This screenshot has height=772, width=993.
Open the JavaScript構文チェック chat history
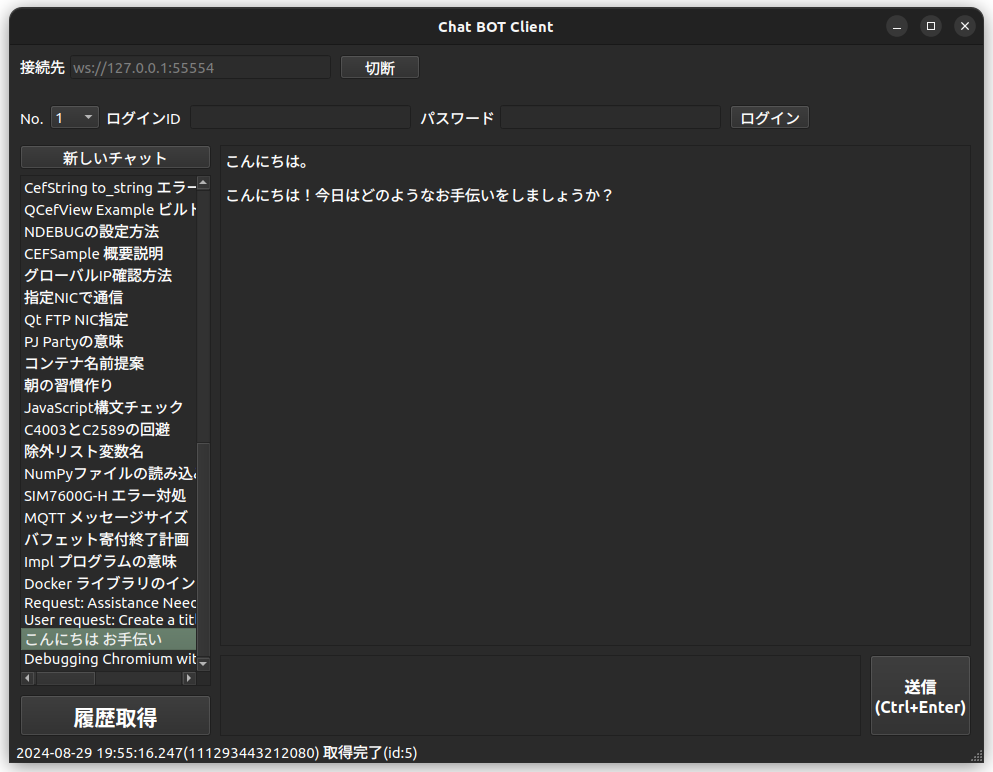(x=104, y=407)
